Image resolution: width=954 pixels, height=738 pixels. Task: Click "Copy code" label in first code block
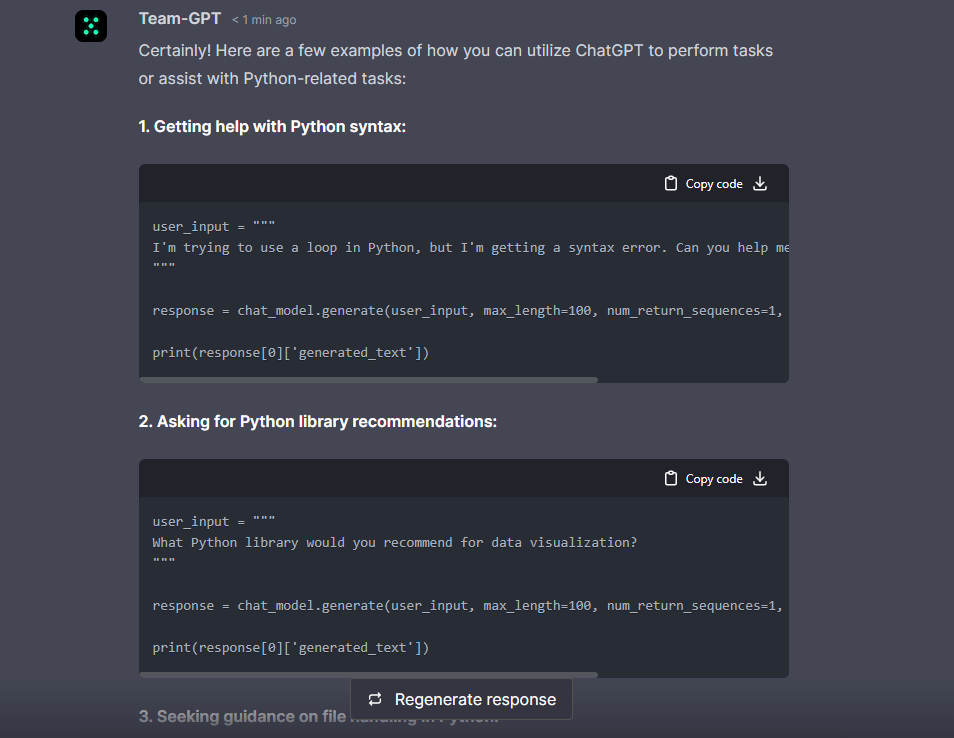click(x=714, y=184)
